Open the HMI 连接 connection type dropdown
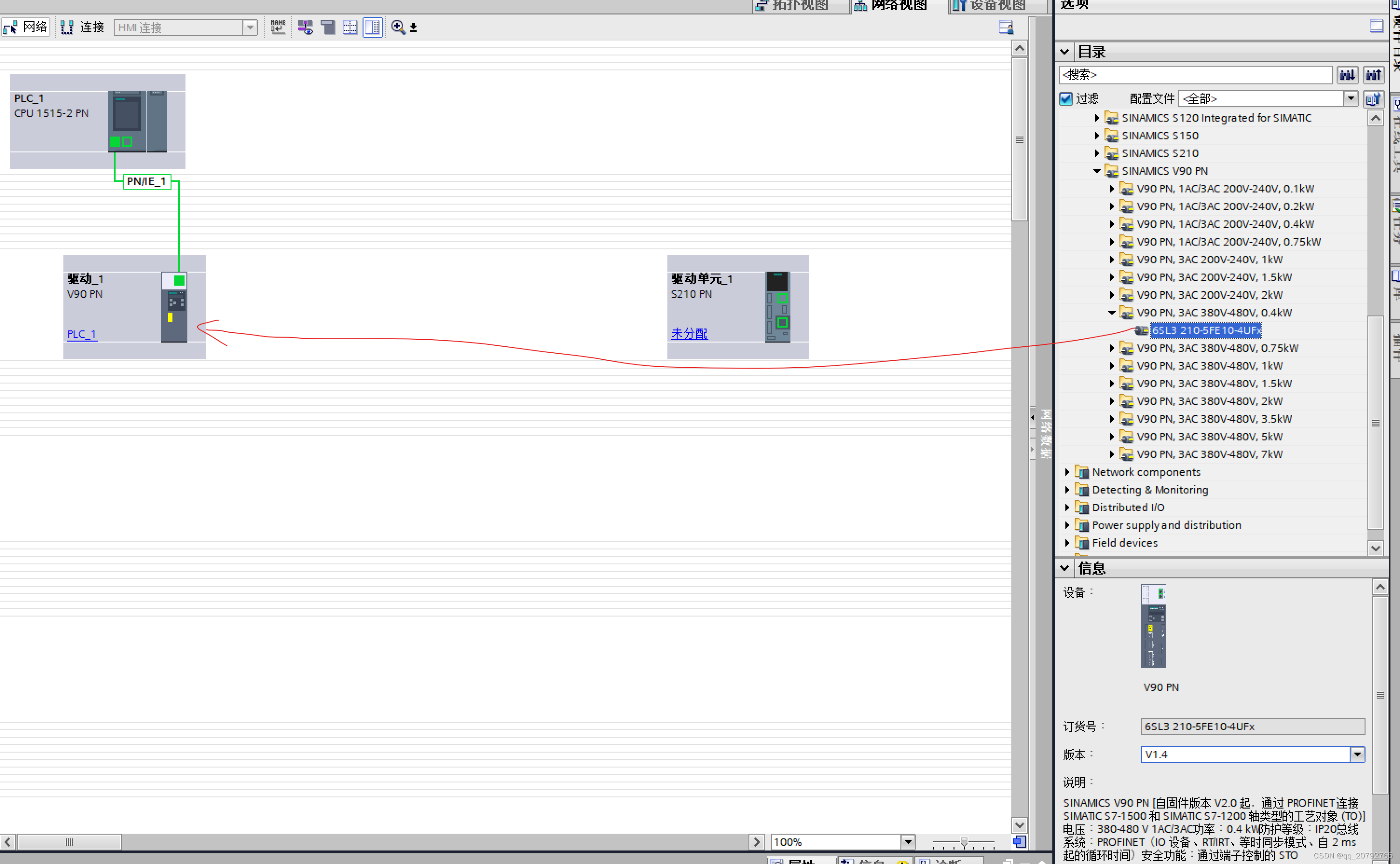 [x=250, y=27]
